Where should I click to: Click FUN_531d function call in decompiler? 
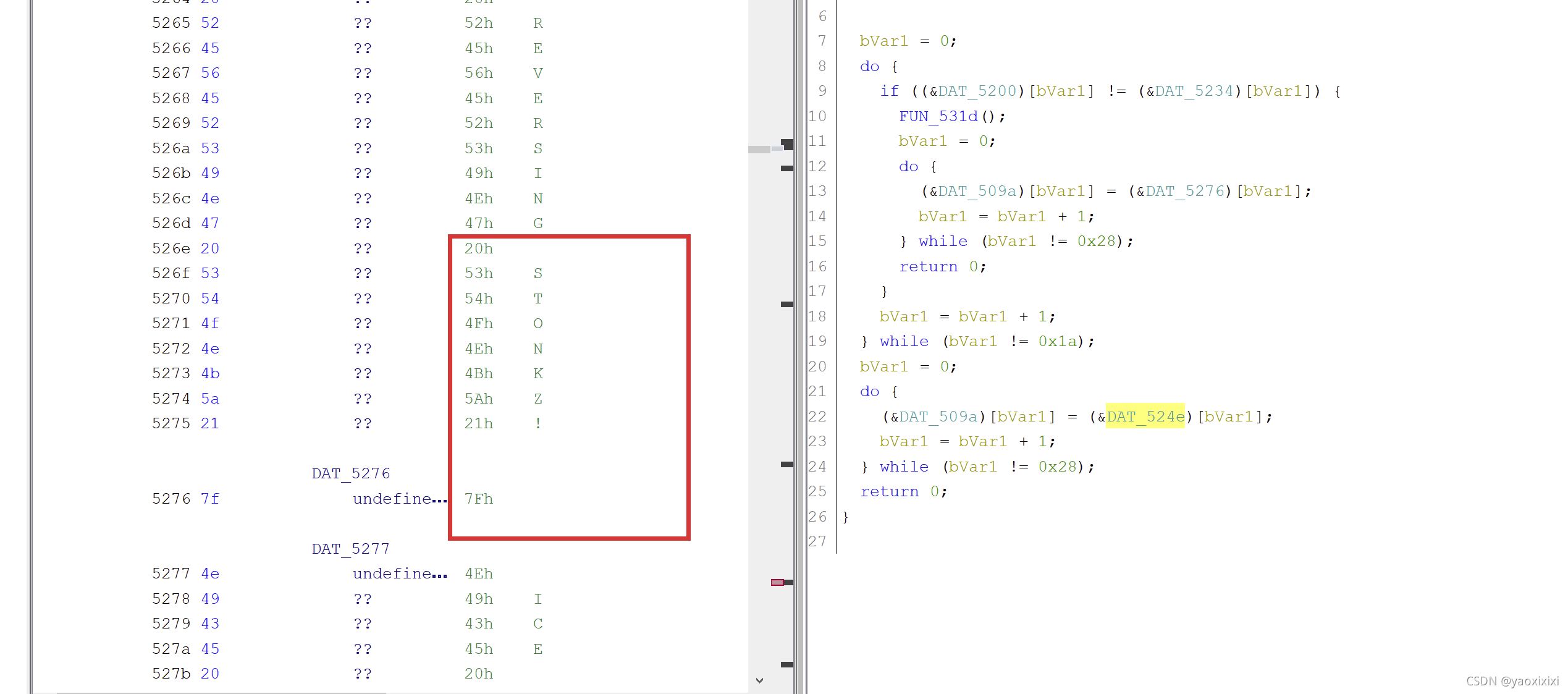pos(938,116)
